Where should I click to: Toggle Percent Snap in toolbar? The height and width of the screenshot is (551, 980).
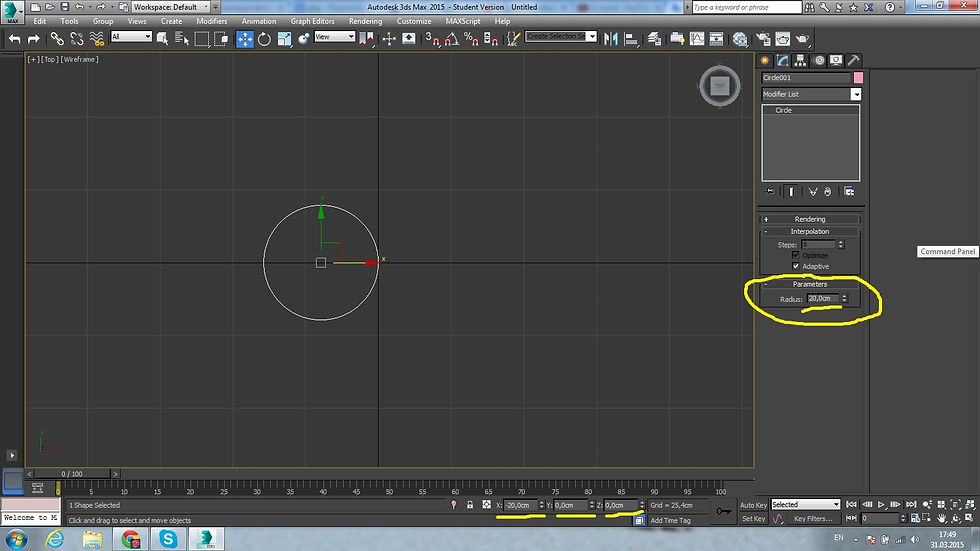471,39
